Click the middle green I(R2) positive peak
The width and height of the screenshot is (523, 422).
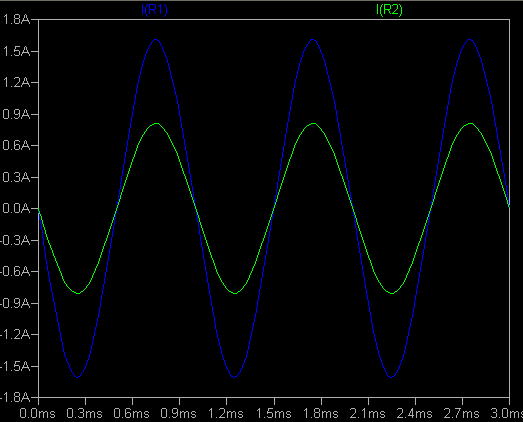pyautogui.click(x=313, y=124)
